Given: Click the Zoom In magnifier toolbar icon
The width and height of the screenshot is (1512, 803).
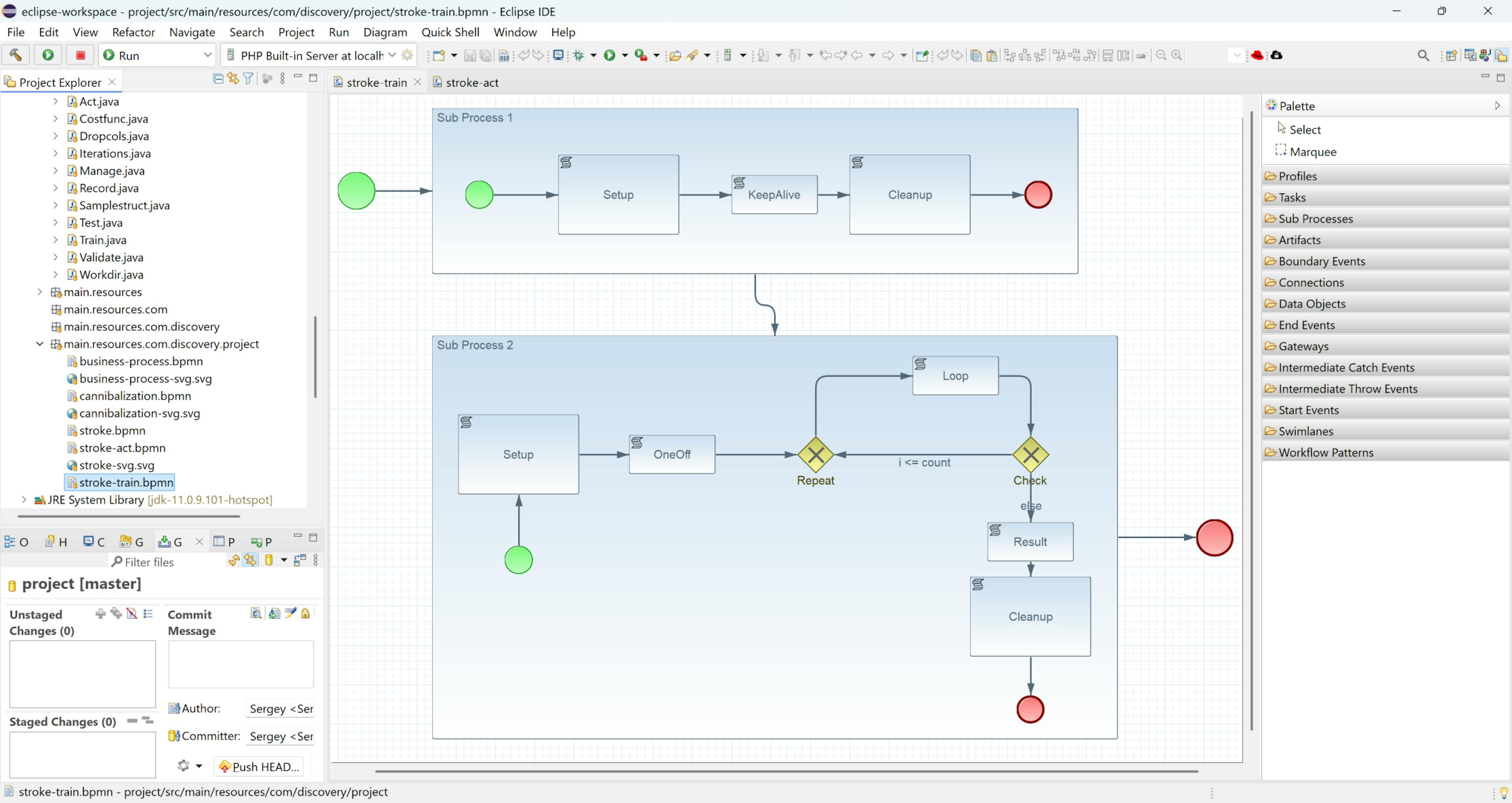Looking at the screenshot, I should (1176, 55).
